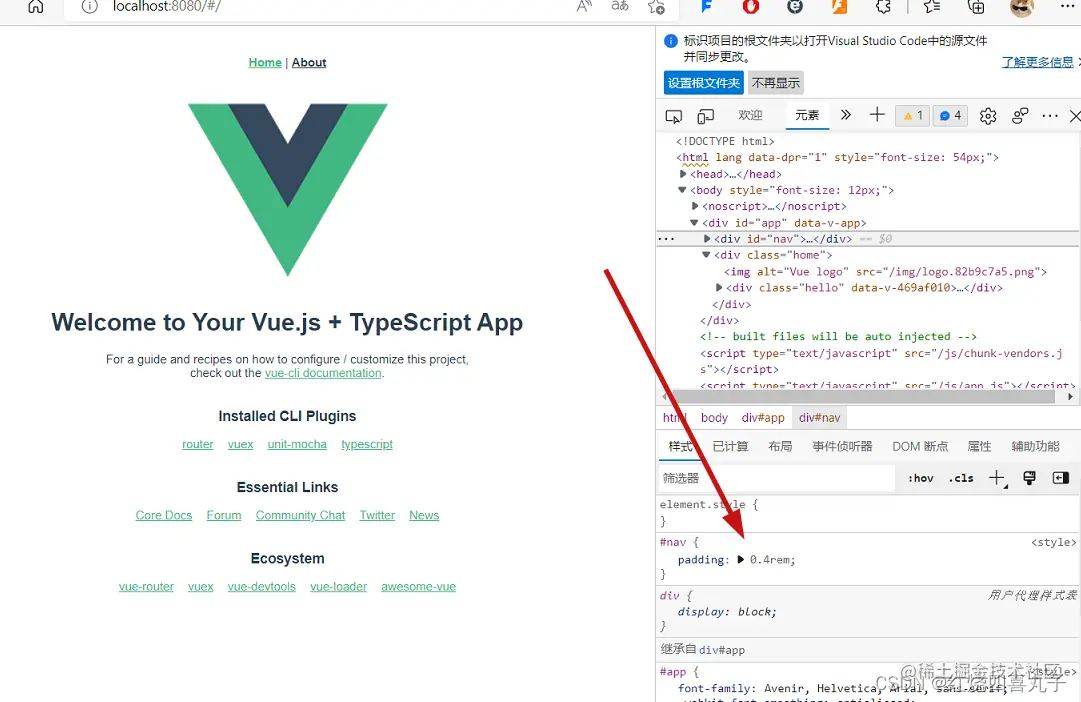The width and height of the screenshot is (1081, 702).
Task: Toggle the rendering emulation paintbrush icon
Action: [x=1029, y=478]
